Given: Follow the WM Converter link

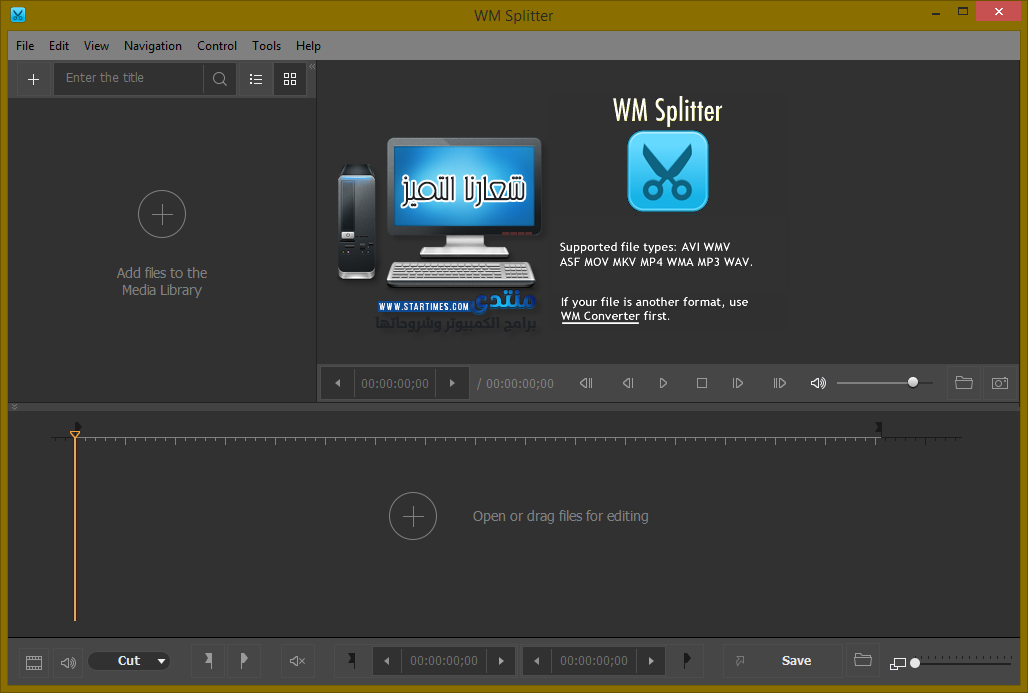Looking at the screenshot, I should [x=600, y=316].
